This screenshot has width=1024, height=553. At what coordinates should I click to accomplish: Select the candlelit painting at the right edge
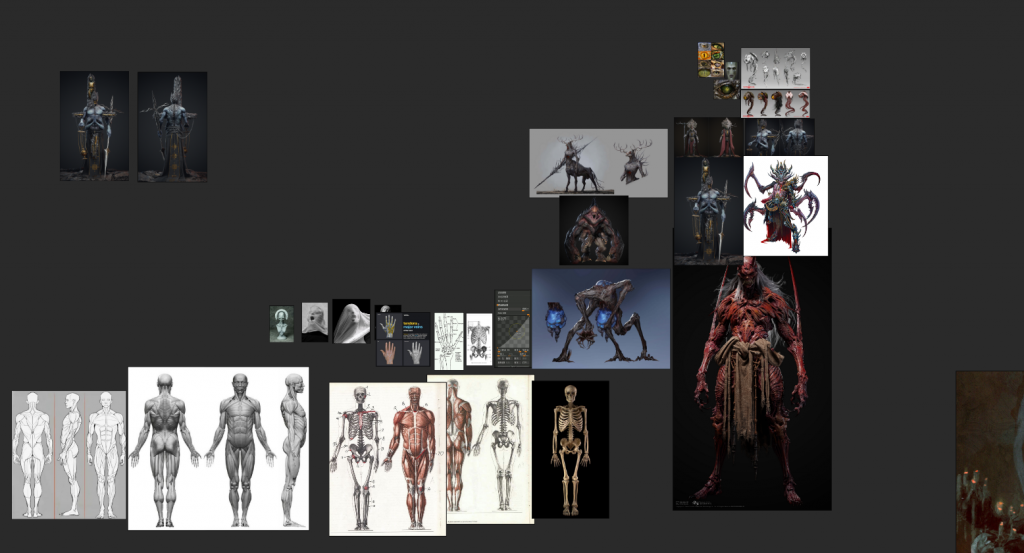click(x=990, y=462)
